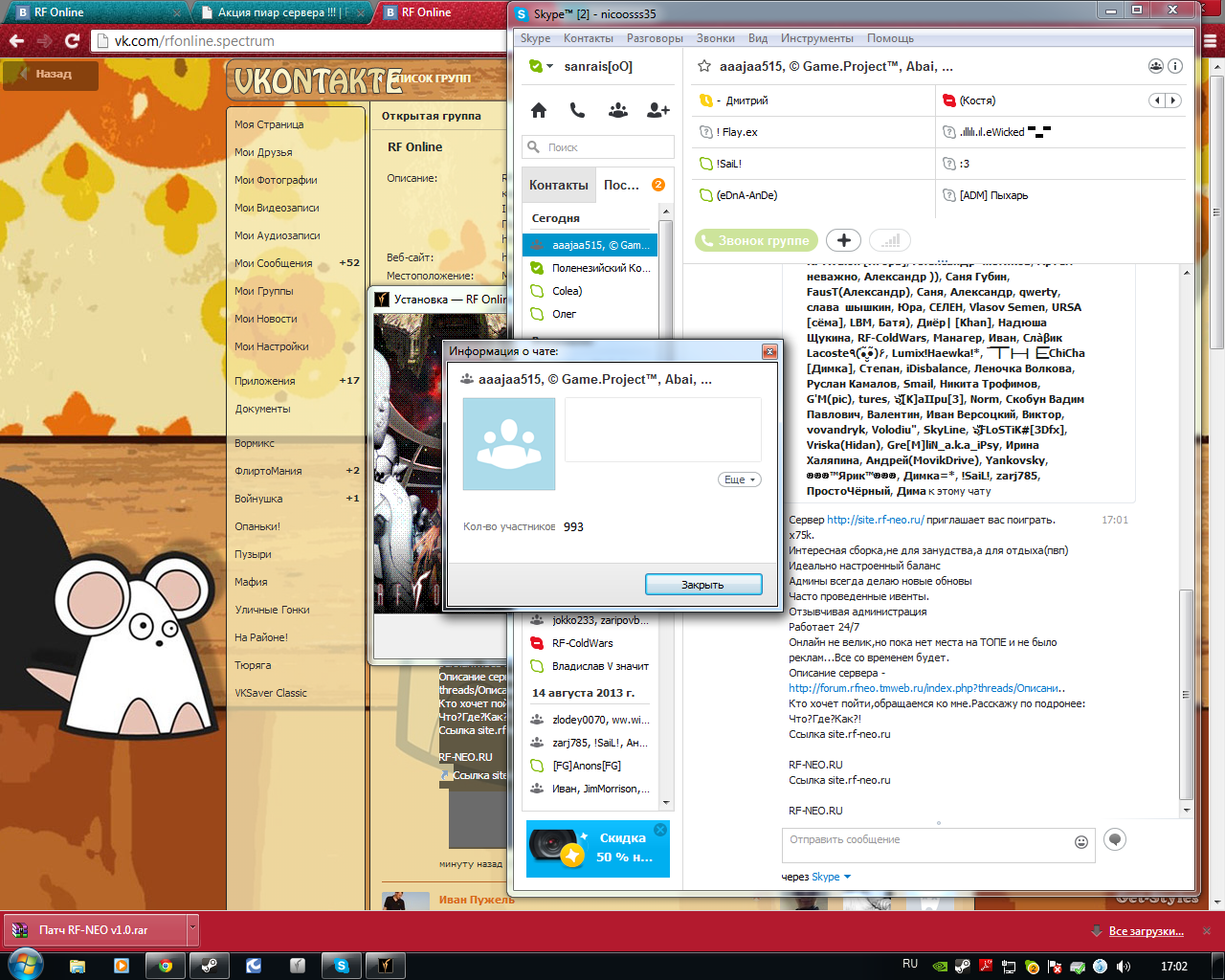This screenshot has height=980, width=1225.
Task: Page participants right with the arrow button
Action: tap(1173, 100)
